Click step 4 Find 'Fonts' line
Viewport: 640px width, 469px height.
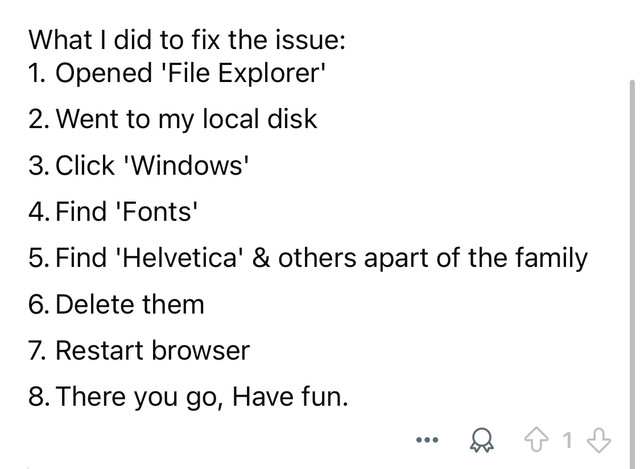(113, 212)
